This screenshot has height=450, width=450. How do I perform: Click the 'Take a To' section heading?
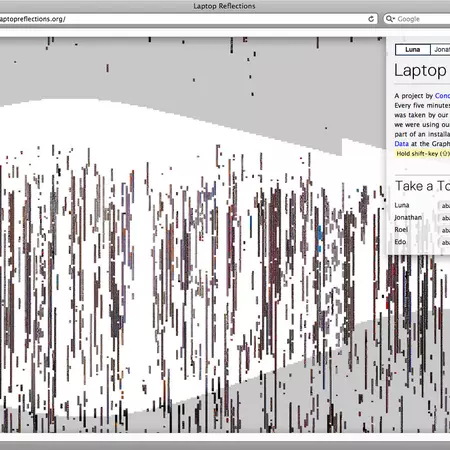(x=422, y=186)
